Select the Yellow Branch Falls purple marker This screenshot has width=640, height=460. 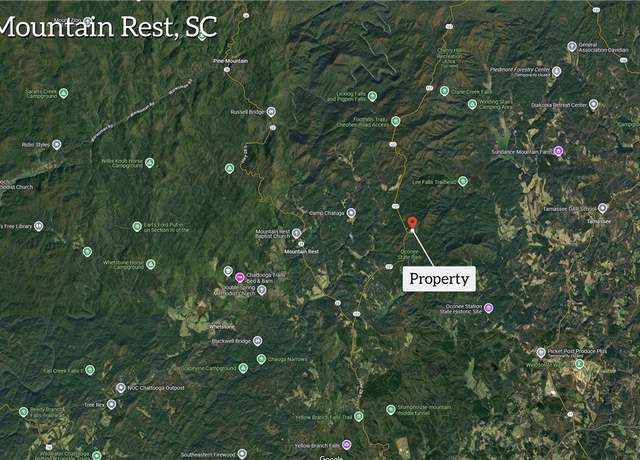347,444
